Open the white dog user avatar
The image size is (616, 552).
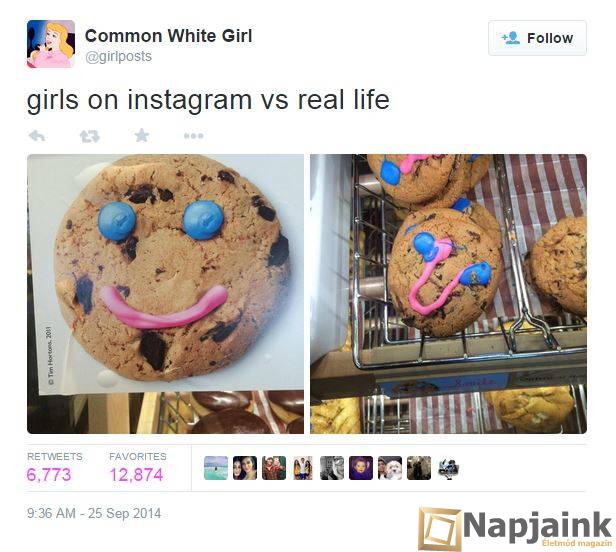click(390, 468)
